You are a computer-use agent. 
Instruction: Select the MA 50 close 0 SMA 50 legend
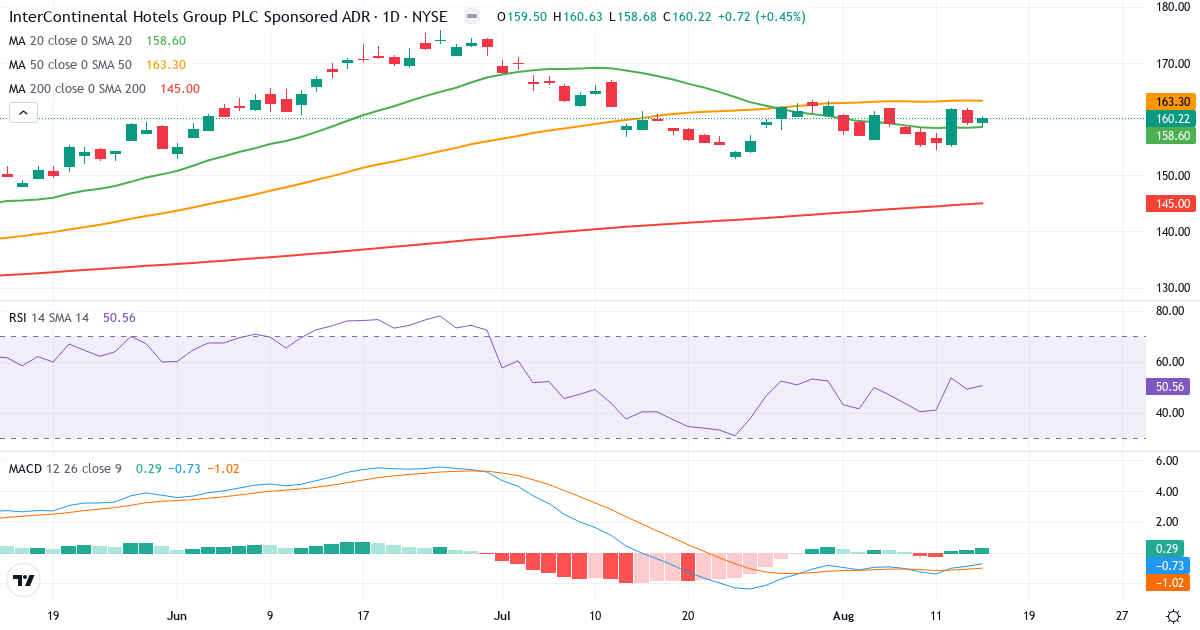click(x=69, y=65)
